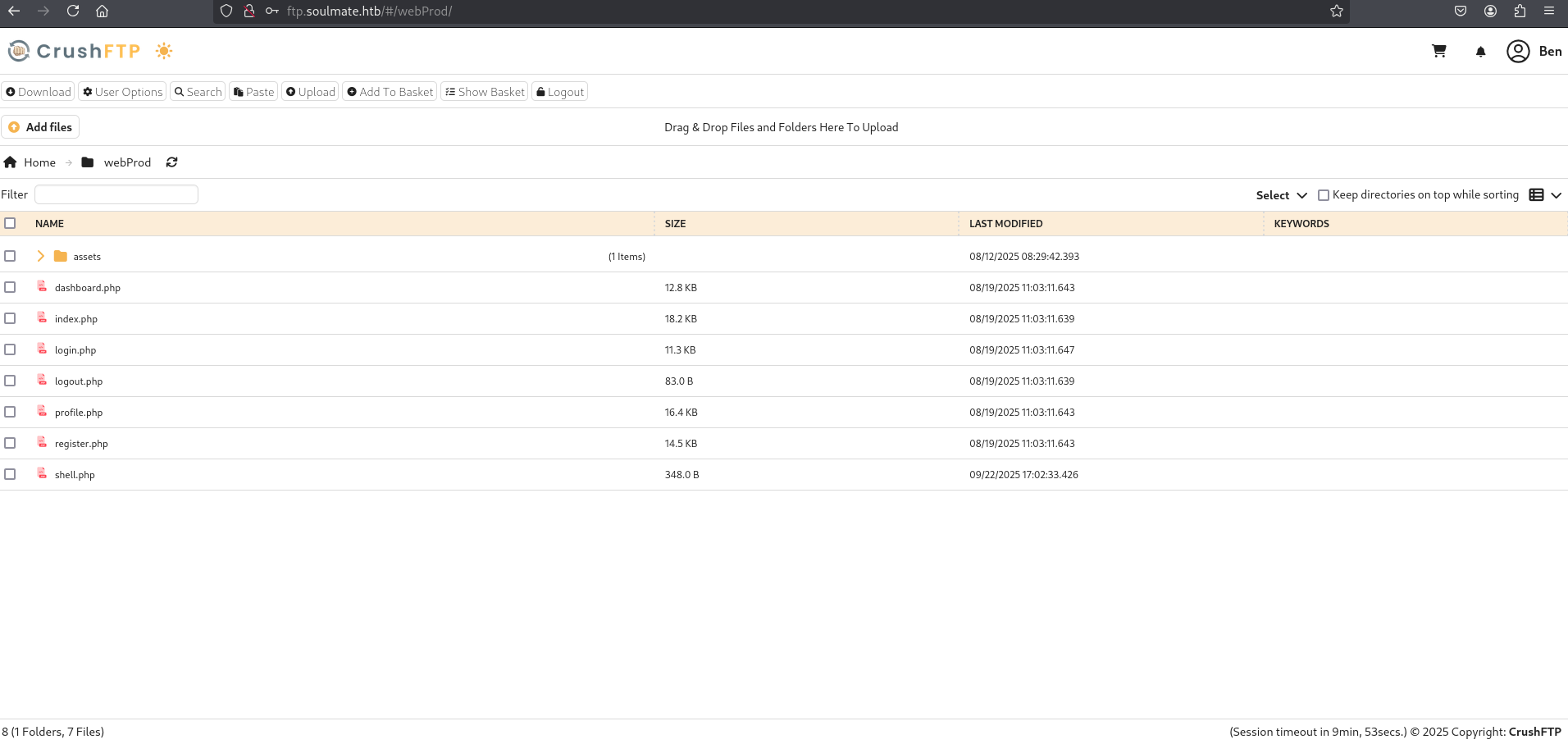Open browser extensions icon

[1520, 11]
